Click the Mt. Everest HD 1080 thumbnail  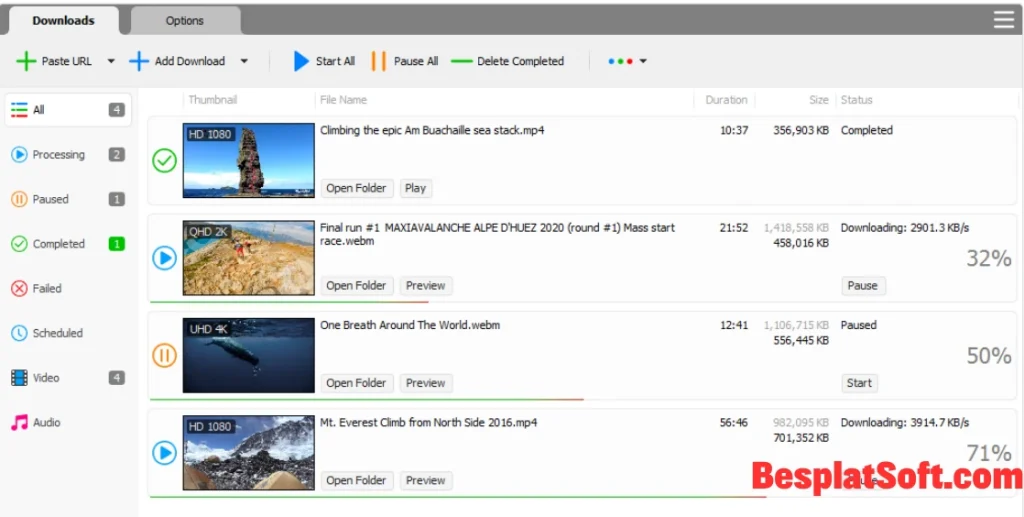click(x=249, y=453)
